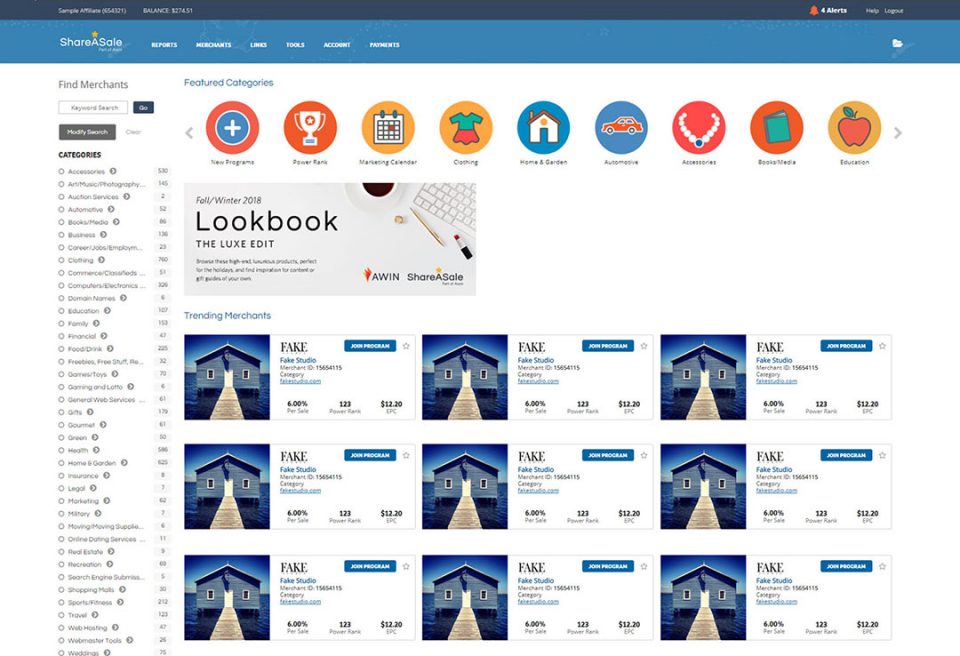The height and width of the screenshot is (656, 960).
Task: Click the Power Rank trophy icon
Action: click(x=310, y=128)
